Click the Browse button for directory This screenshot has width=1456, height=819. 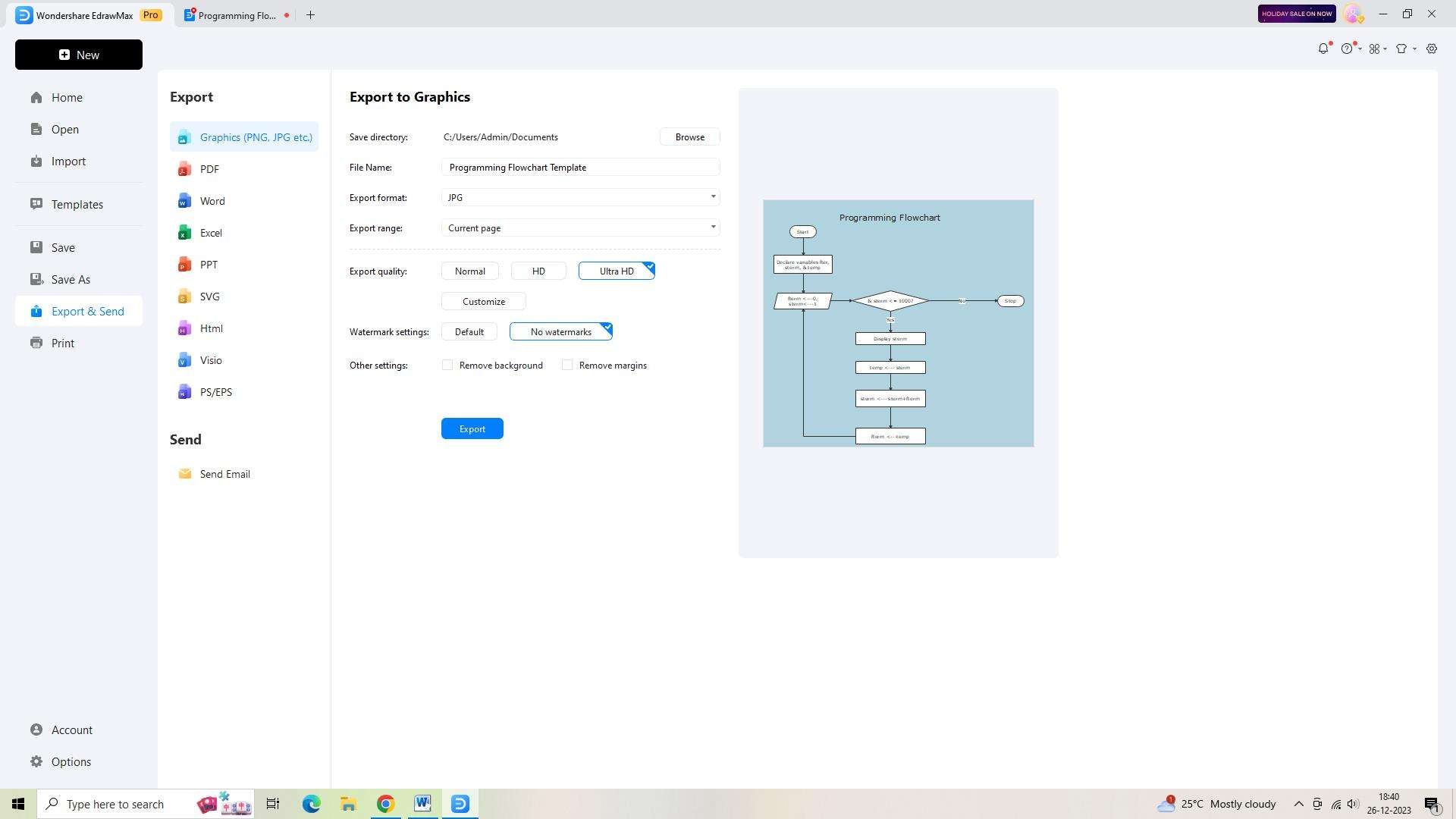[690, 137]
